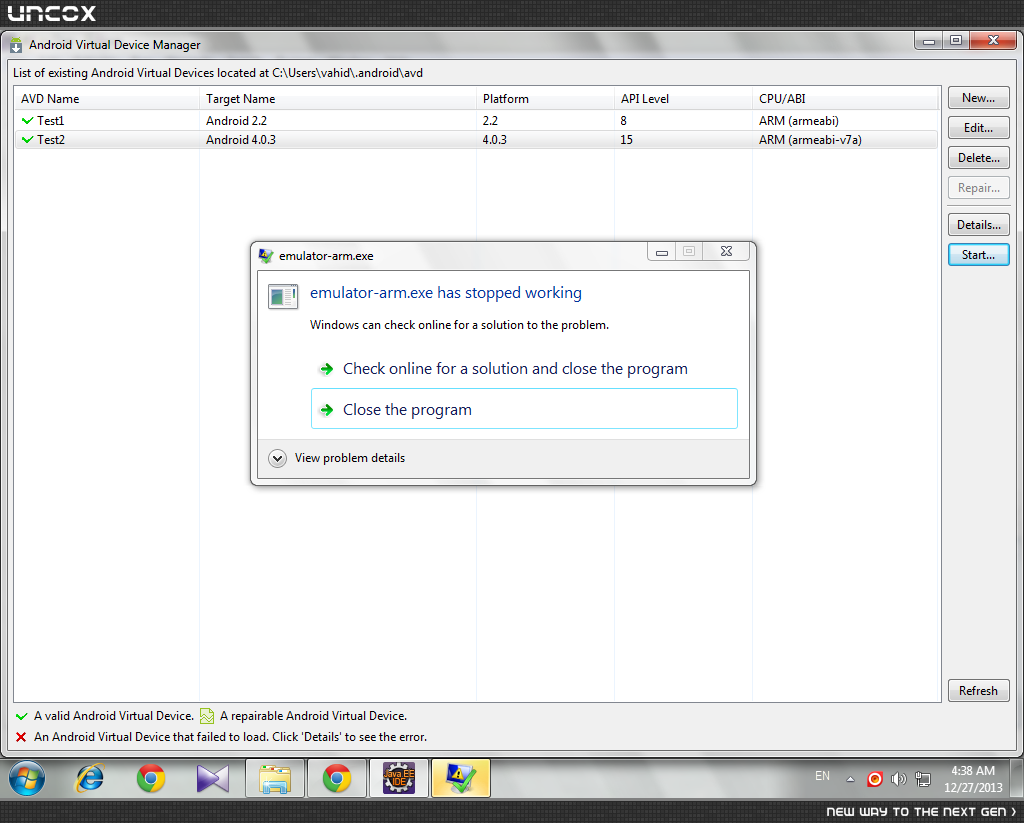
Task: Click the Android 4.0.3 target cell
Action: point(241,140)
